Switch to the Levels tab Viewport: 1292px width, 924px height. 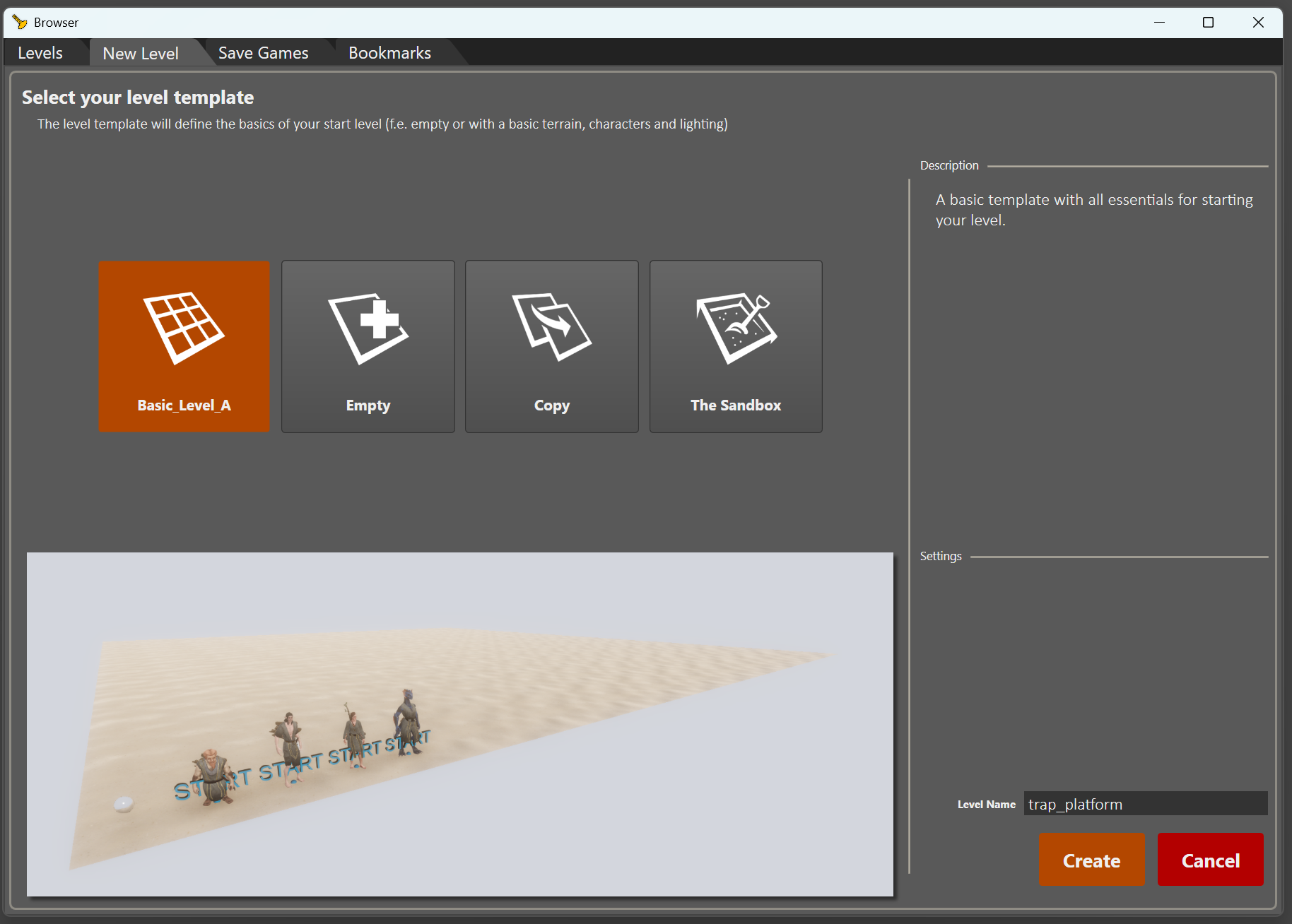point(40,53)
